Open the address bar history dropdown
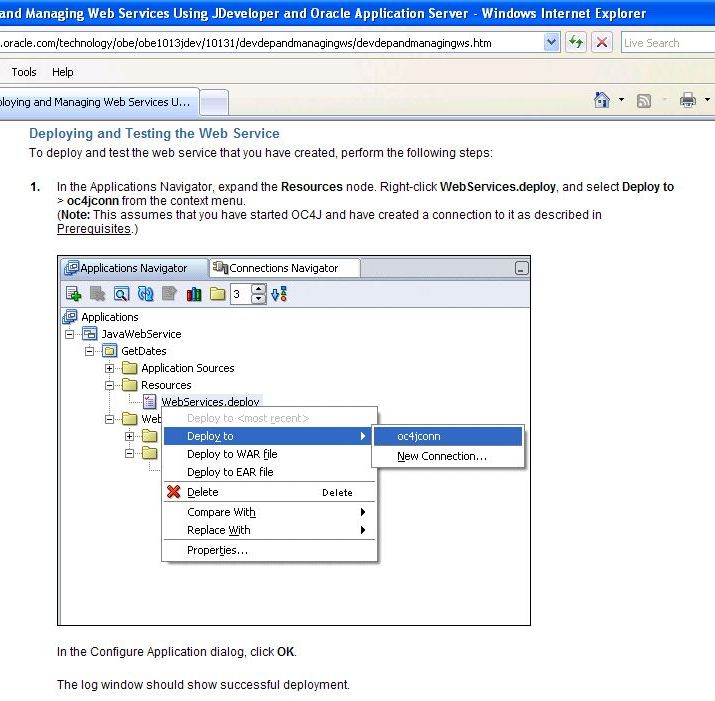The image size is (715, 701). pos(551,43)
